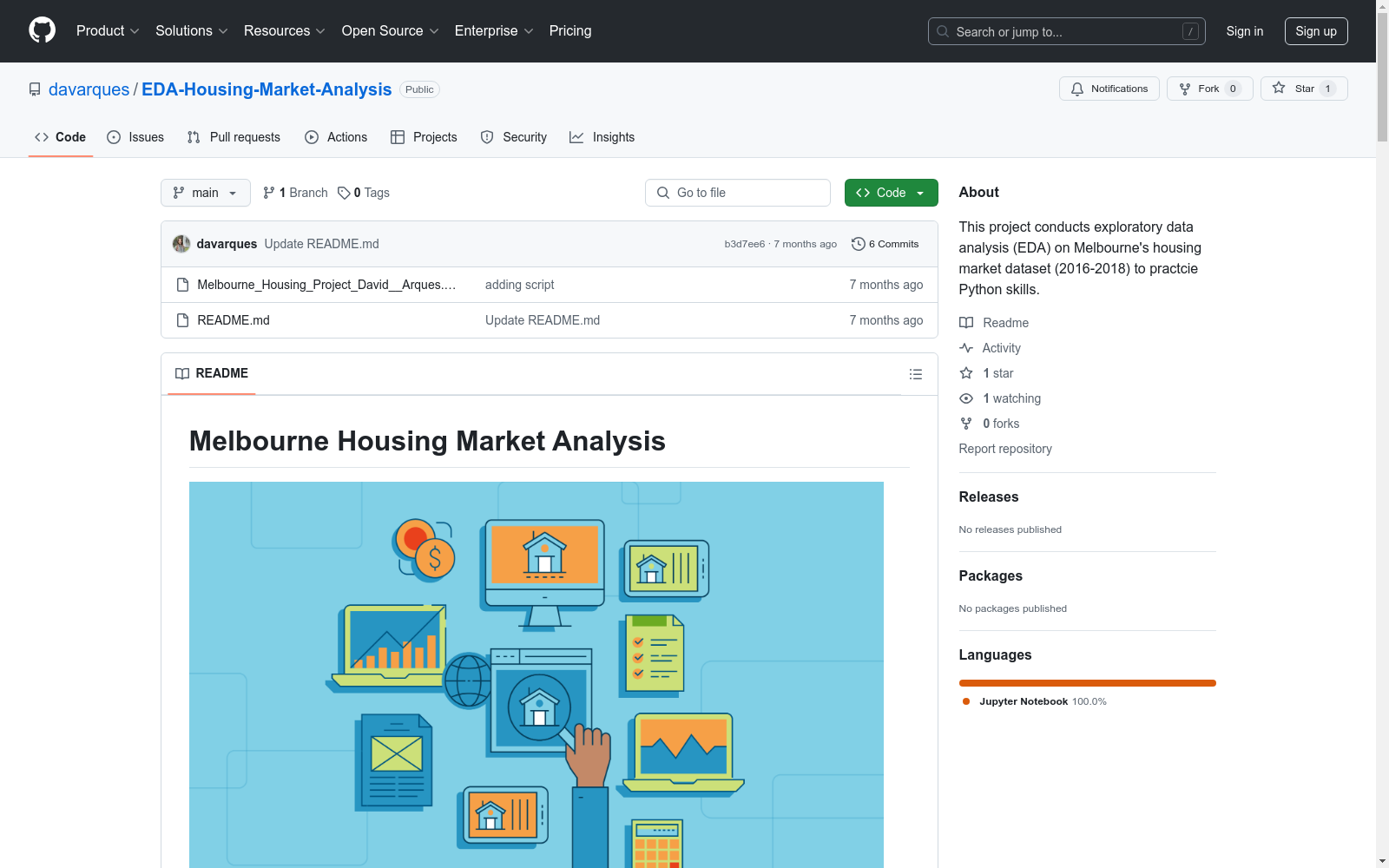1389x868 pixels.
Task: Click the star icon beside 1 star
Action: tap(966, 373)
